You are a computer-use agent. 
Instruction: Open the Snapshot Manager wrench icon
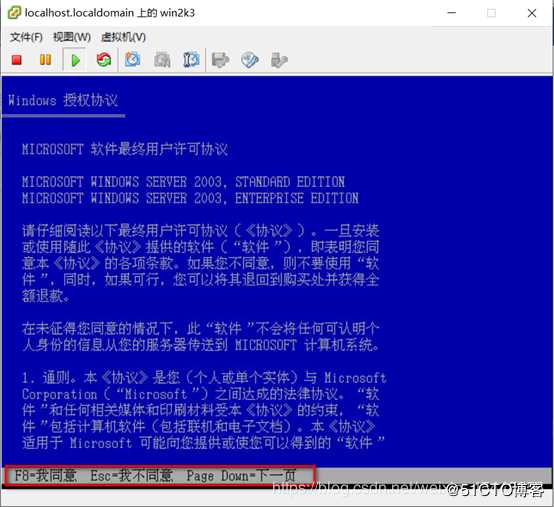(191, 59)
